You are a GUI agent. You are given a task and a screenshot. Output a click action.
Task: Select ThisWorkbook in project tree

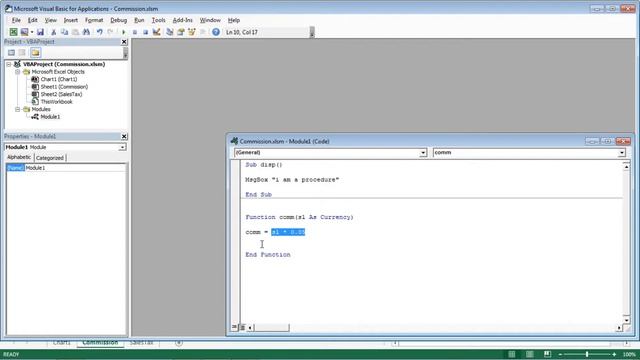(x=56, y=102)
